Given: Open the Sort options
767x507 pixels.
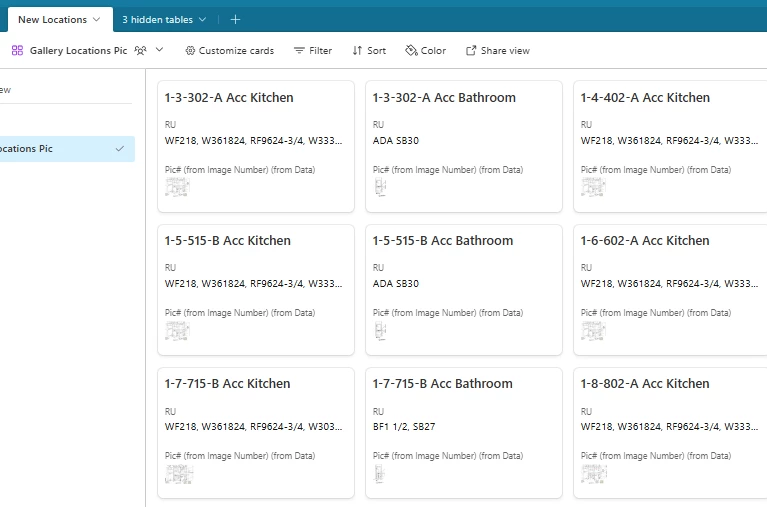Looking at the screenshot, I should [x=369, y=50].
